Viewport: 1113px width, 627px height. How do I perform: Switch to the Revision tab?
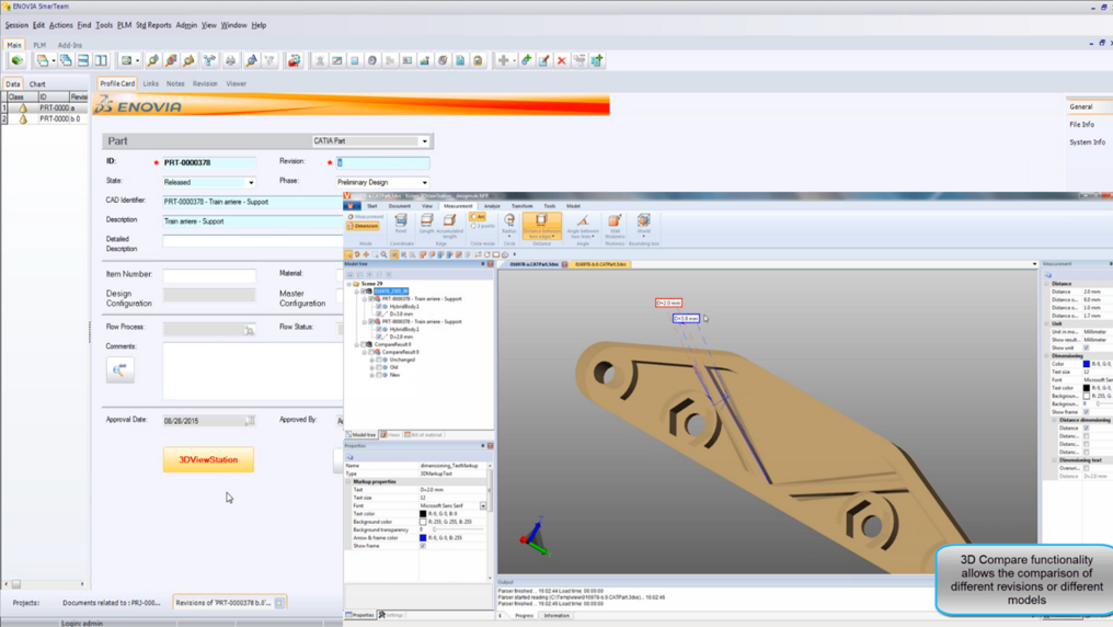click(205, 84)
